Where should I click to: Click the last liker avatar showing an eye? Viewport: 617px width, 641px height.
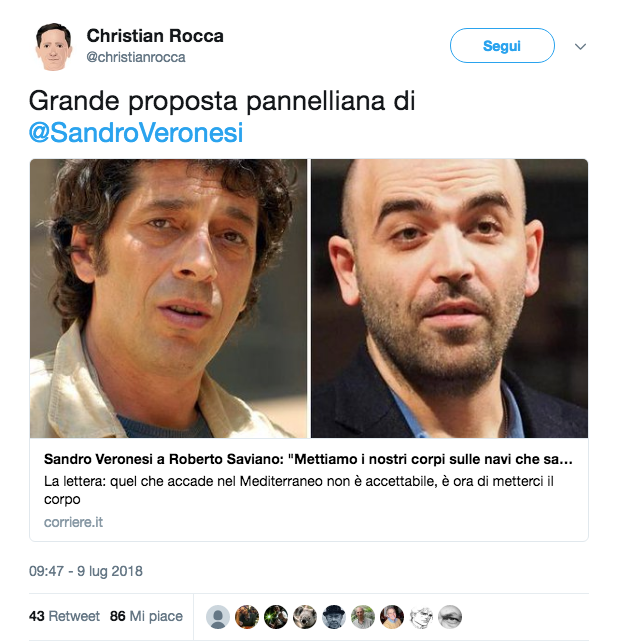[x=450, y=617]
